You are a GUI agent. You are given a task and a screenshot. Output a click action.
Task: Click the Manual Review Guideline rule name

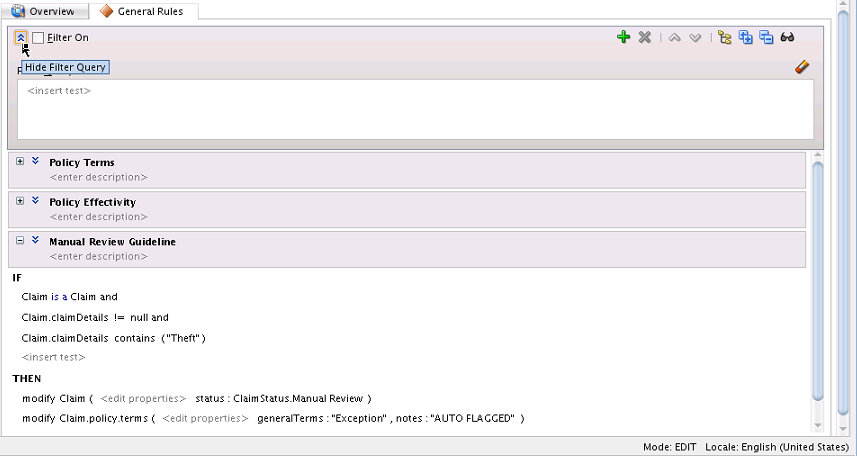tap(113, 242)
